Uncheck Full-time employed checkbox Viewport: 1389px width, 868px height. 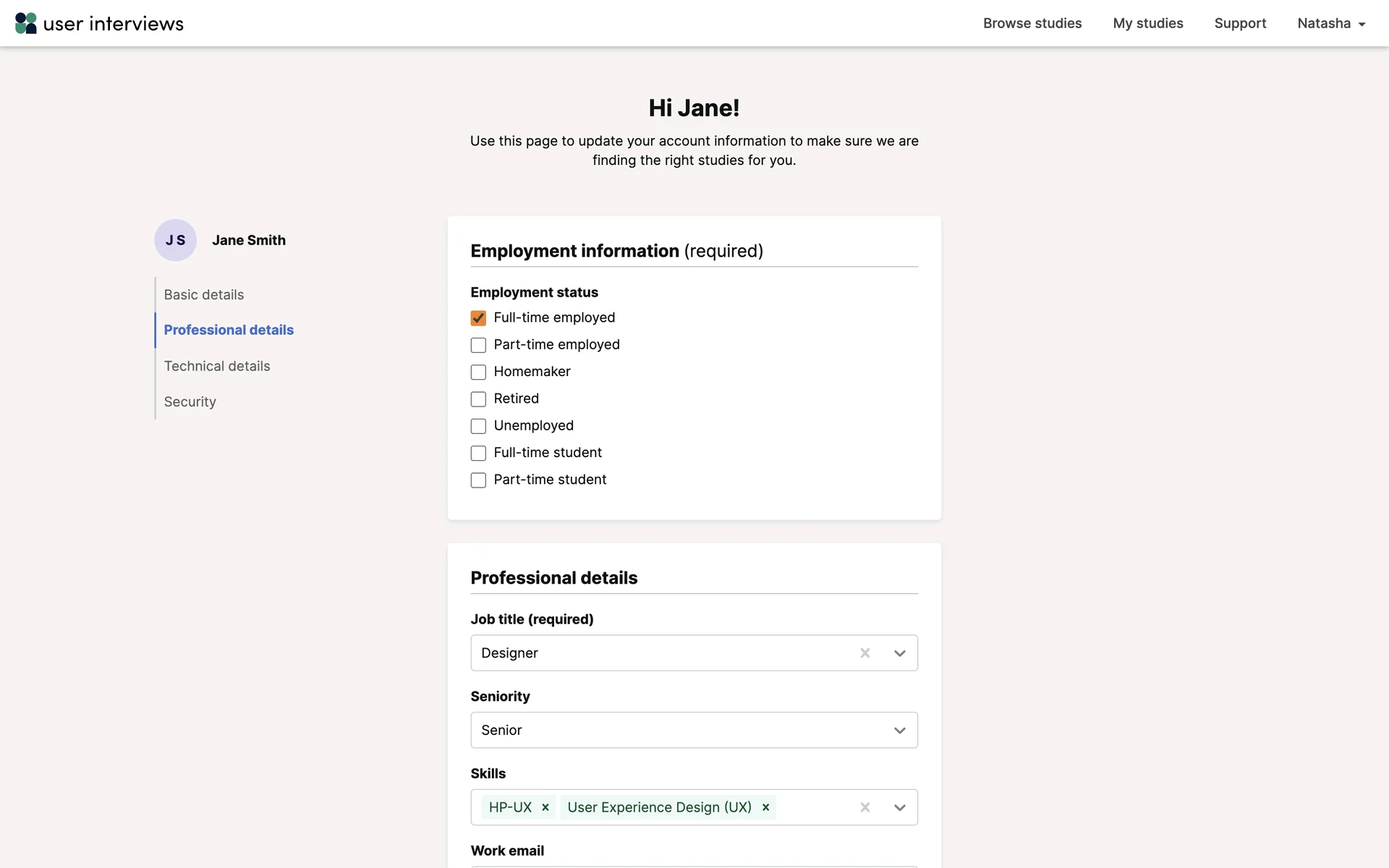[x=478, y=318]
